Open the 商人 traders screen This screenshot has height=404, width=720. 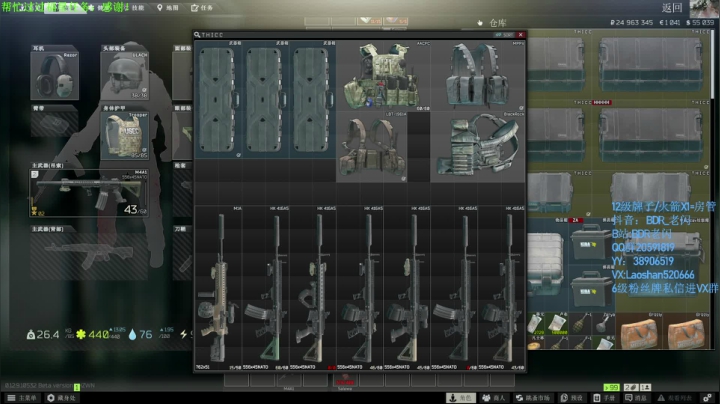click(x=494, y=398)
